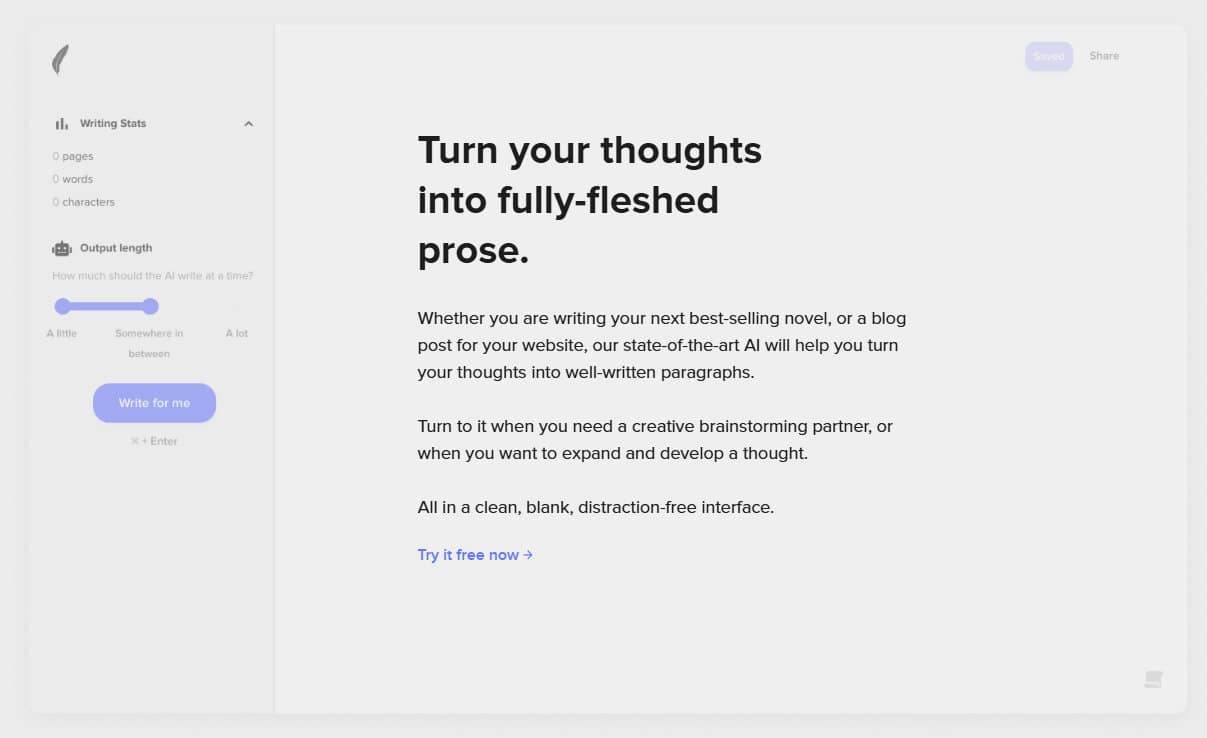Click the 0 pages stat
Image resolution: width=1207 pixels, height=738 pixels.
point(73,156)
